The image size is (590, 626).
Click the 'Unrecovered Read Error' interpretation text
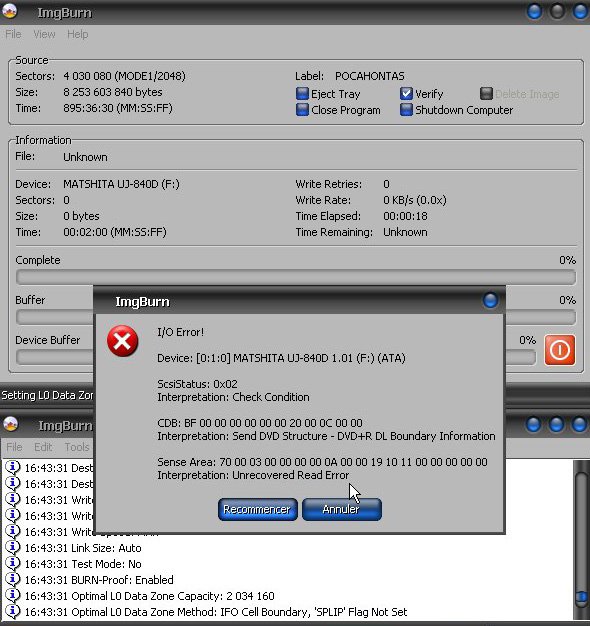click(x=291, y=475)
